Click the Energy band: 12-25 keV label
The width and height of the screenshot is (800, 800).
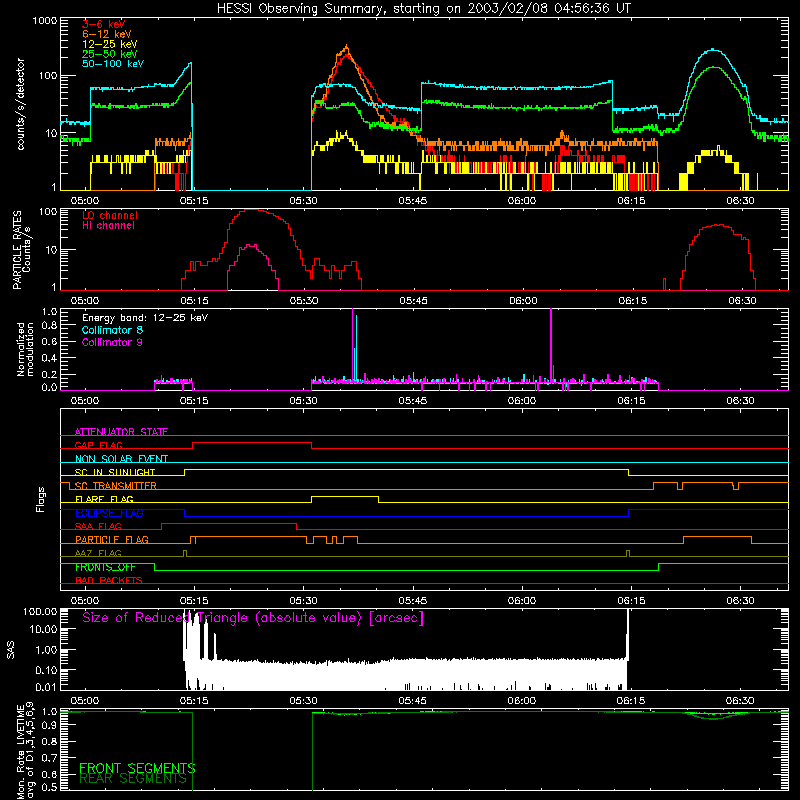click(145, 318)
